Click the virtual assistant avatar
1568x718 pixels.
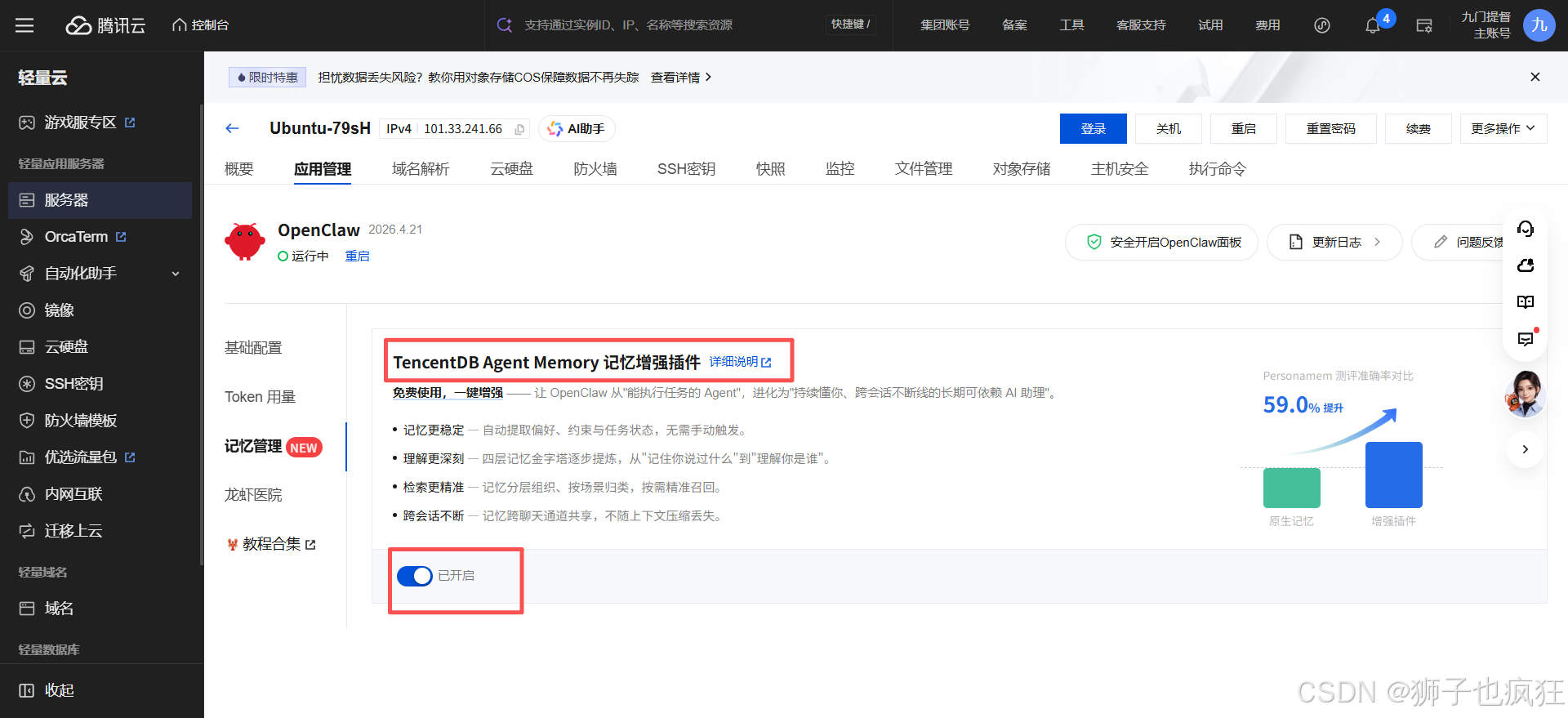tap(1526, 393)
